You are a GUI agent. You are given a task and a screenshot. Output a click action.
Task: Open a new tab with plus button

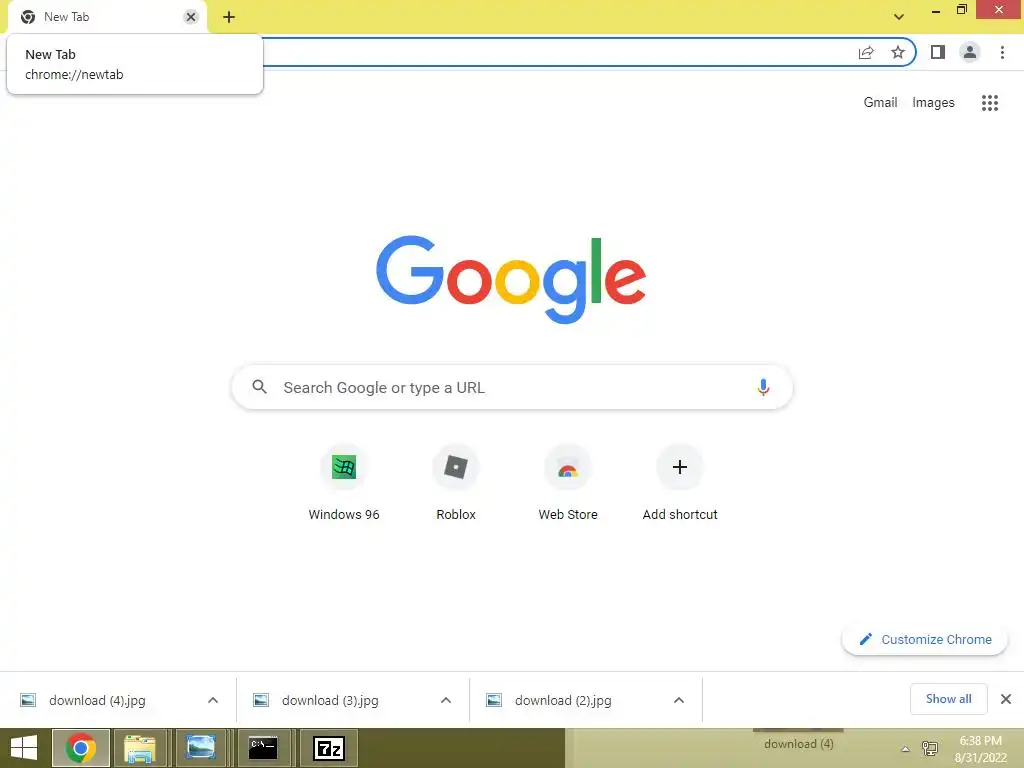229,17
